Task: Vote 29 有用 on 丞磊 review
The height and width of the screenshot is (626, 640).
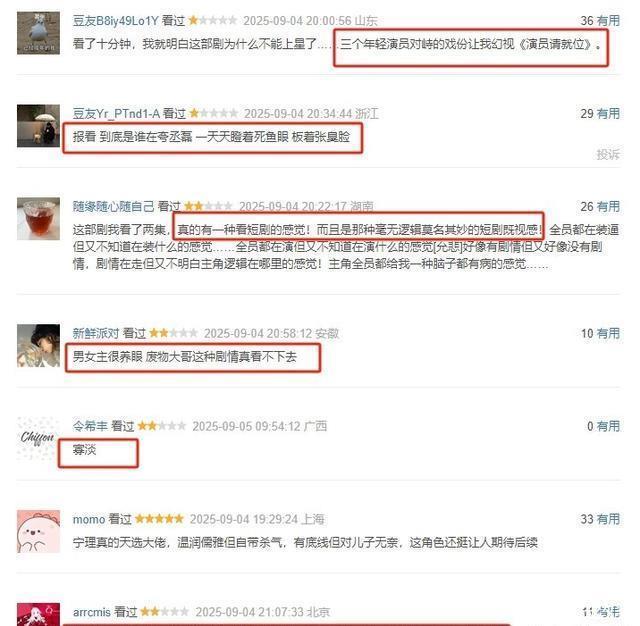Action: 600,114
